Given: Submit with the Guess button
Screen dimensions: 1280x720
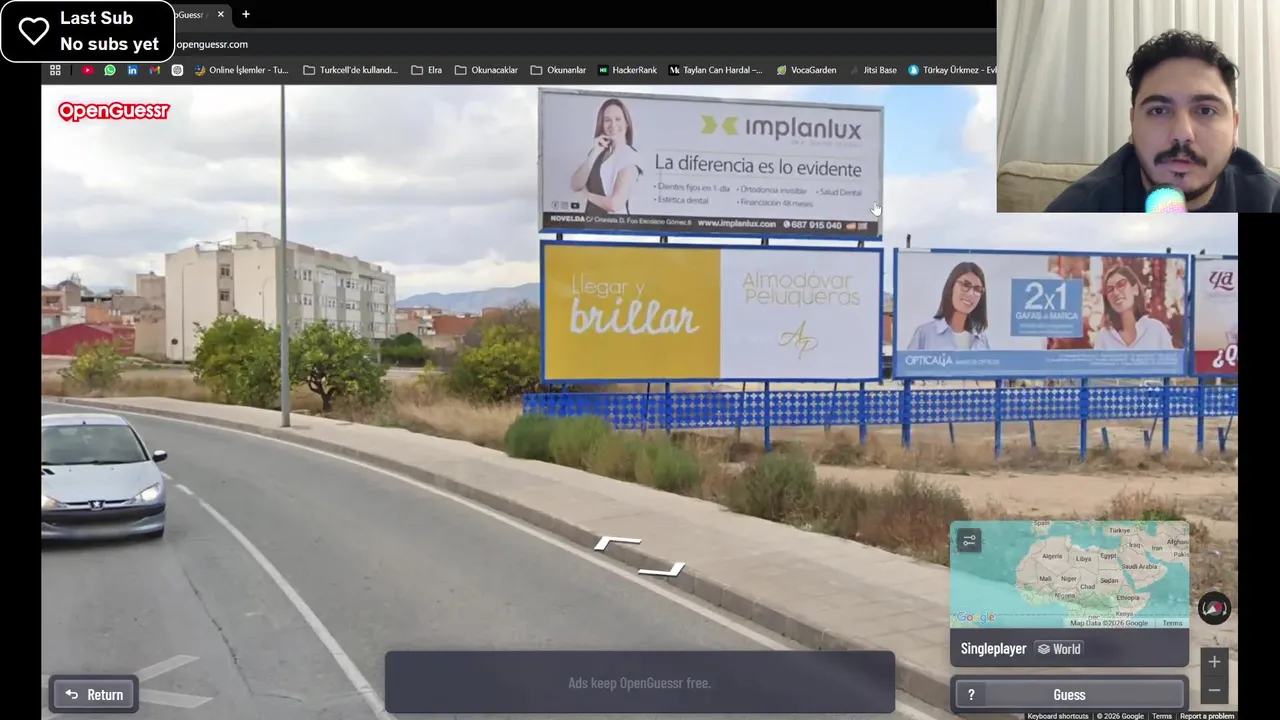Looking at the screenshot, I should pyautogui.click(x=1069, y=695).
